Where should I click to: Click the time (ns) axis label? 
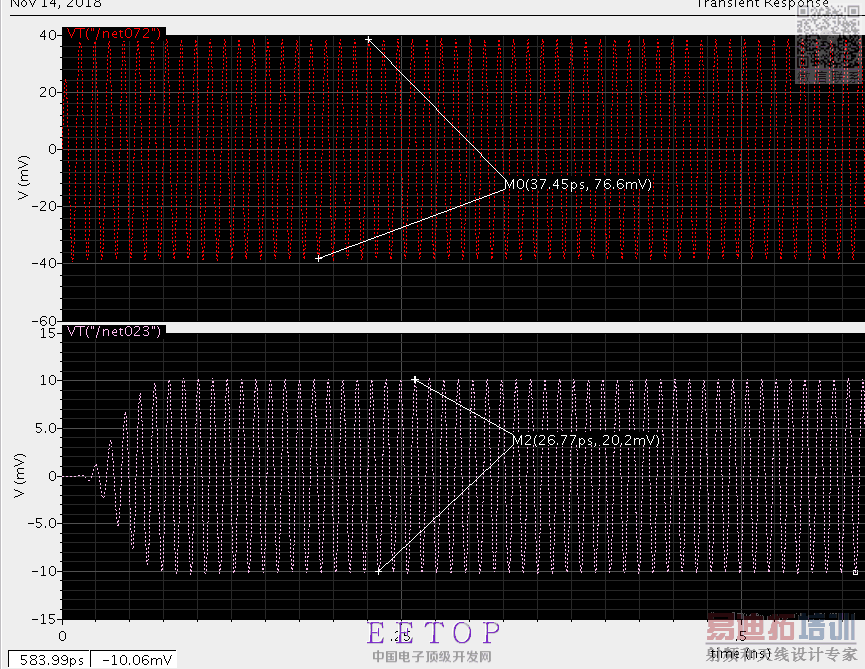(740, 654)
